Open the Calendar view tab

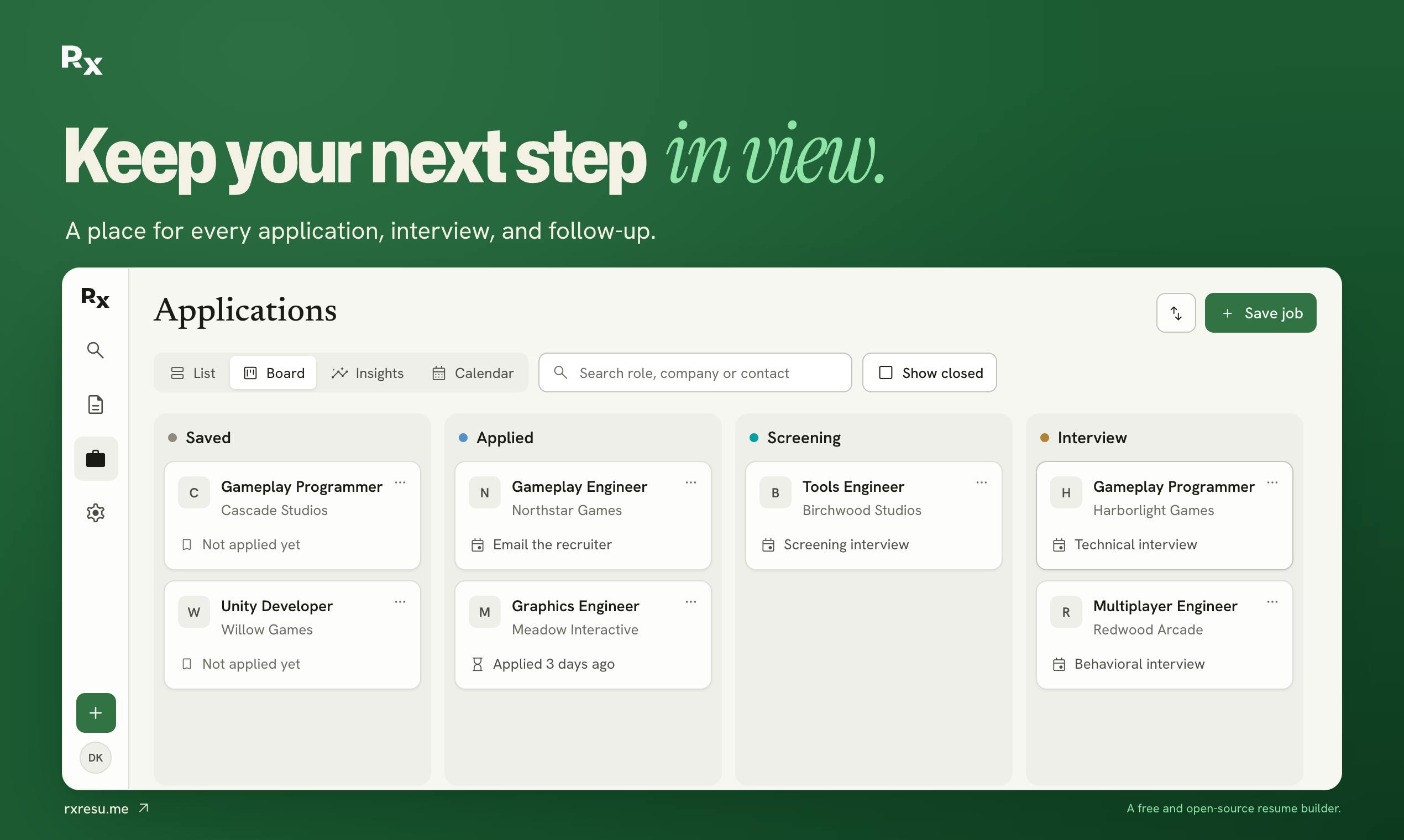(x=473, y=373)
